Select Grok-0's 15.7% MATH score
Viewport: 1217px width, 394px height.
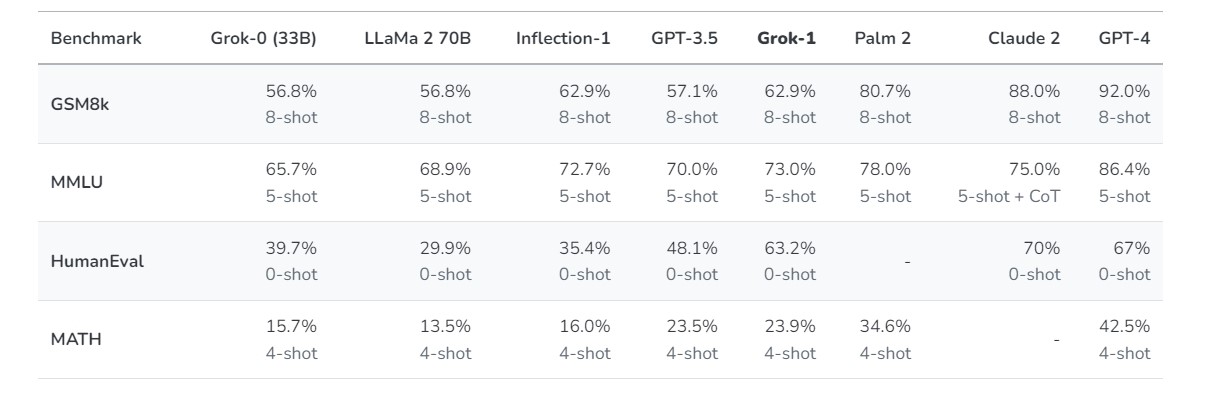tap(292, 327)
